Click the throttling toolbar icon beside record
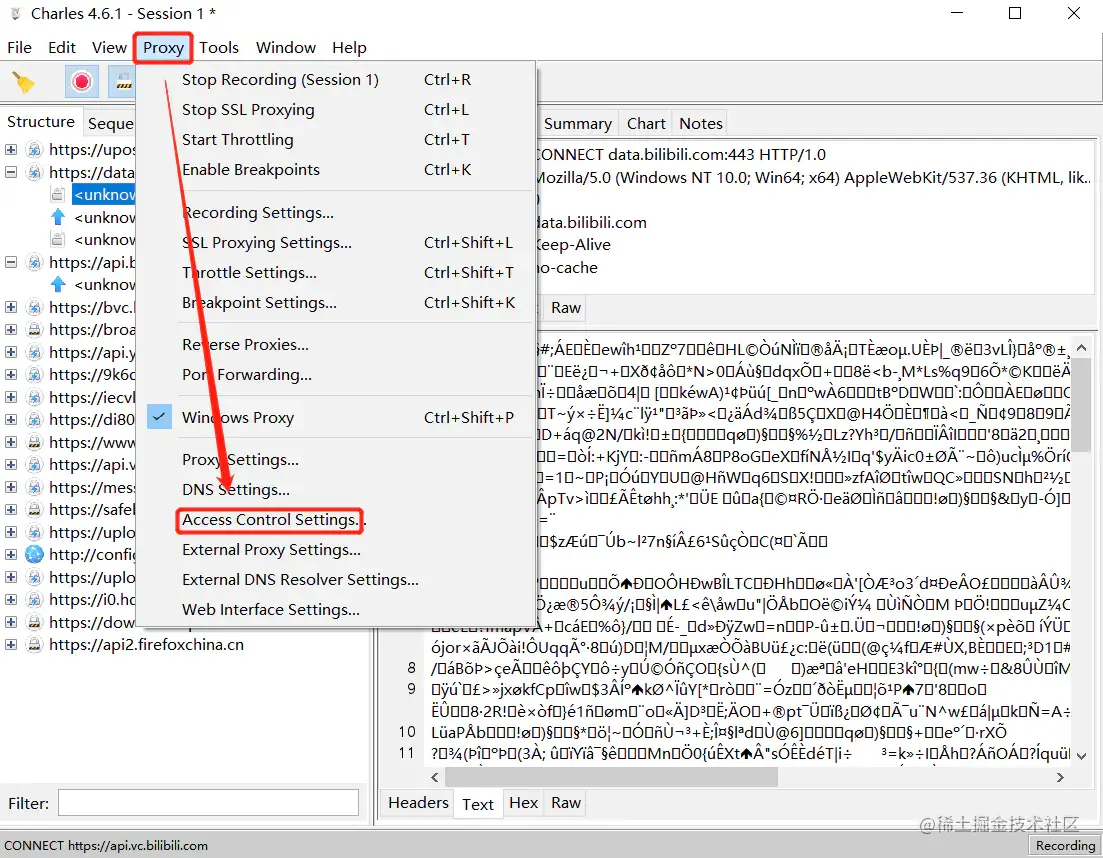 click(x=124, y=82)
